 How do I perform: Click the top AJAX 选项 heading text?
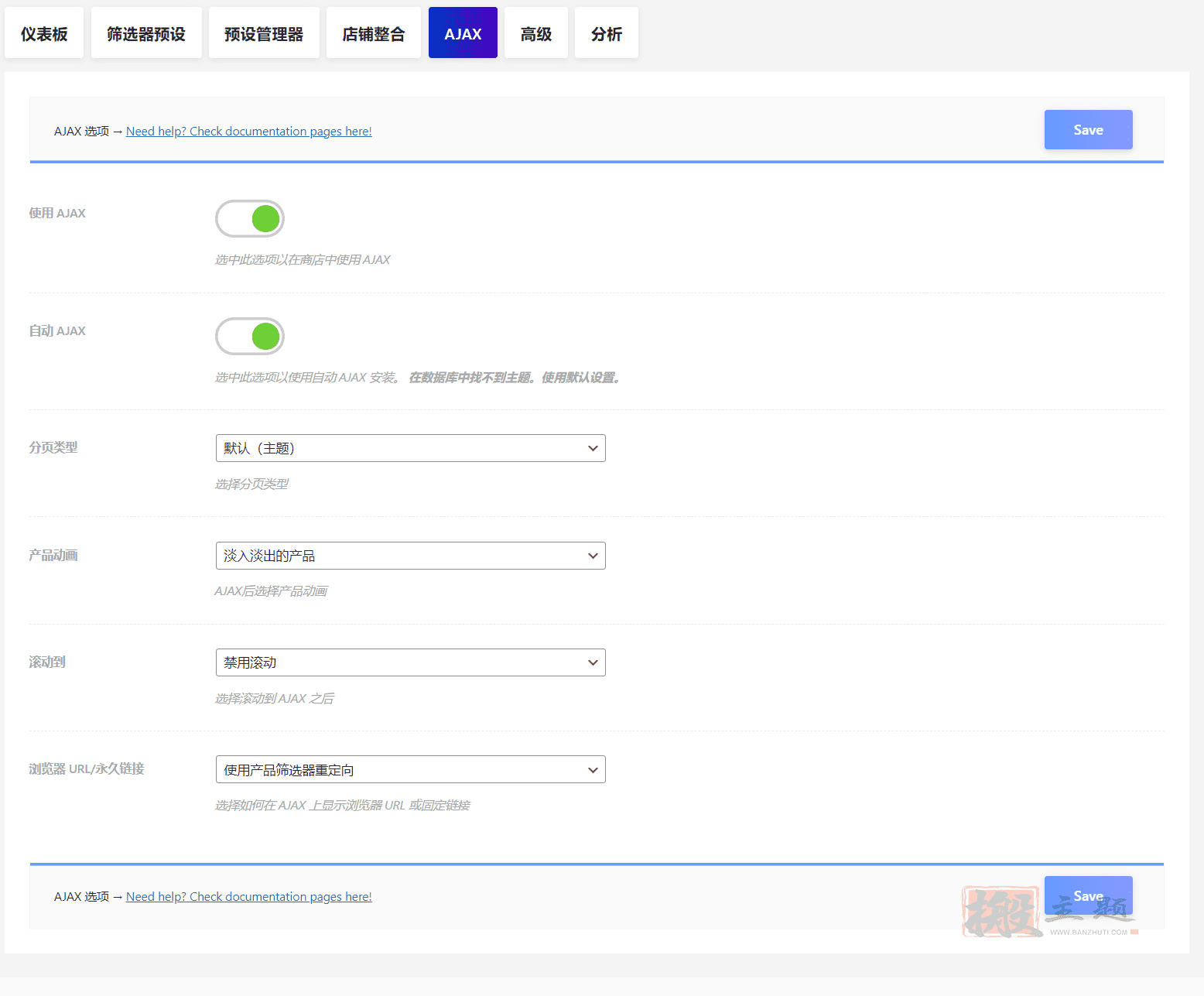click(82, 132)
